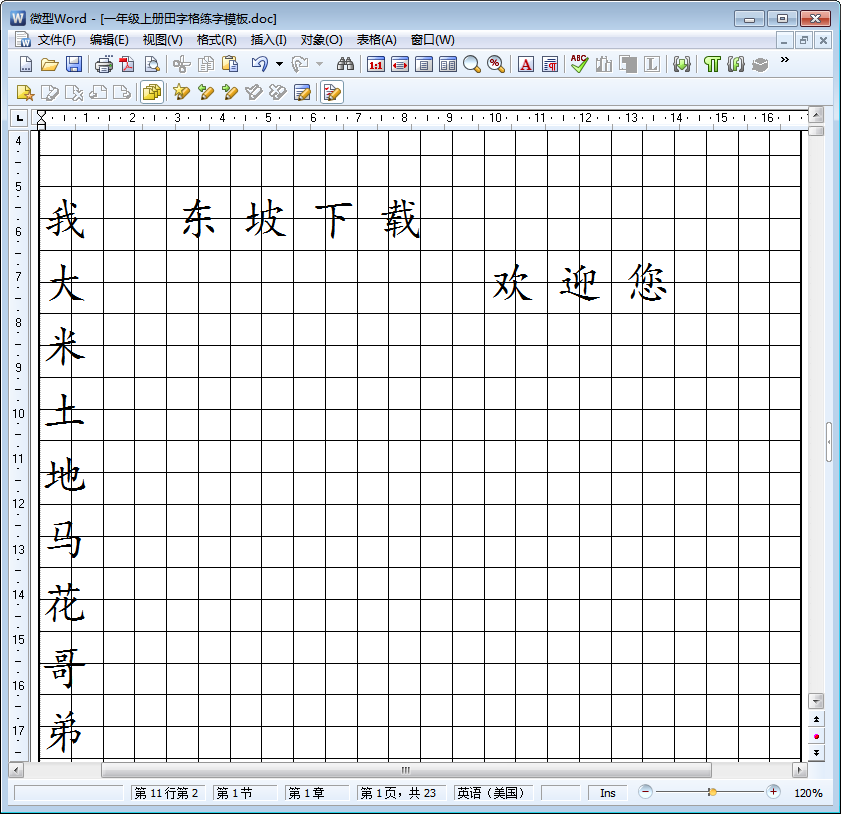Save the document with the floppy disk icon
The image size is (841, 814).
click(x=73, y=64)
